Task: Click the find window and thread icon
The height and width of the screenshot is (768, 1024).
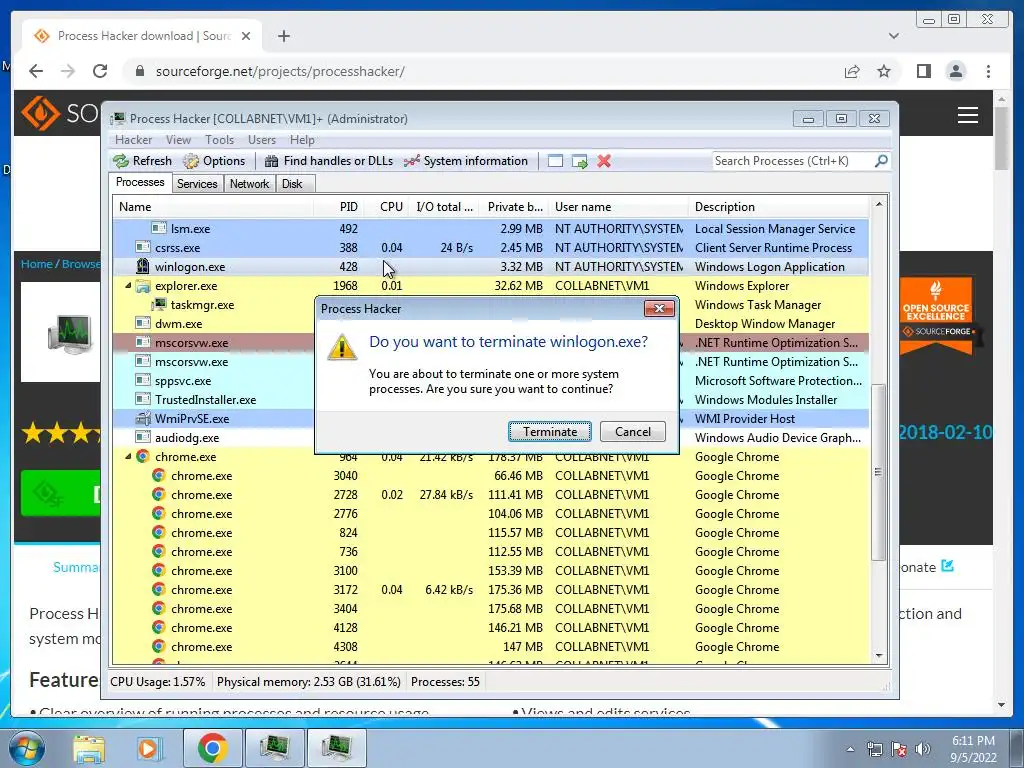Action: tap(579, 161)
